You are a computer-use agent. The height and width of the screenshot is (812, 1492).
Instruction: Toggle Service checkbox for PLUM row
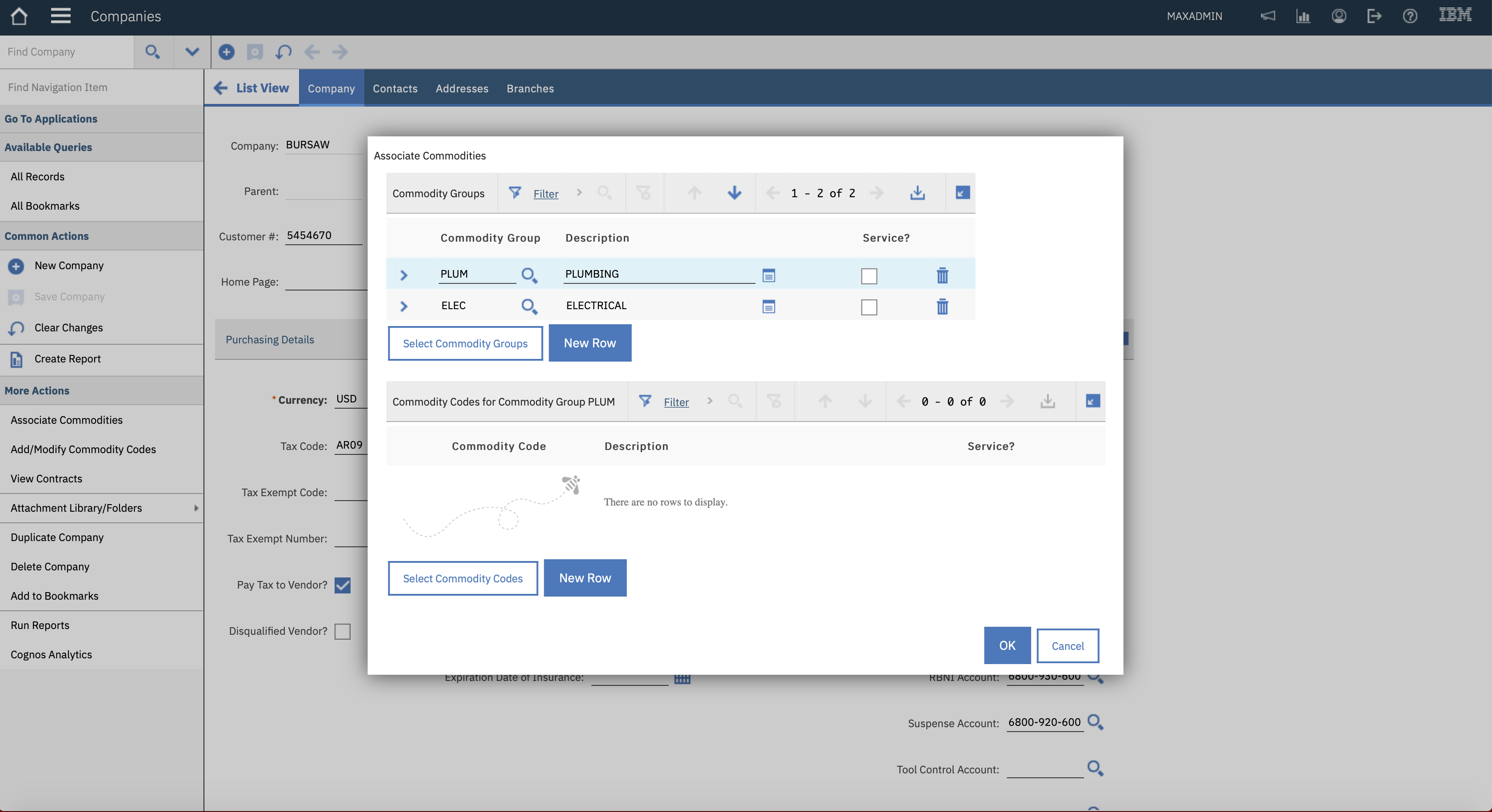(868, 276)
